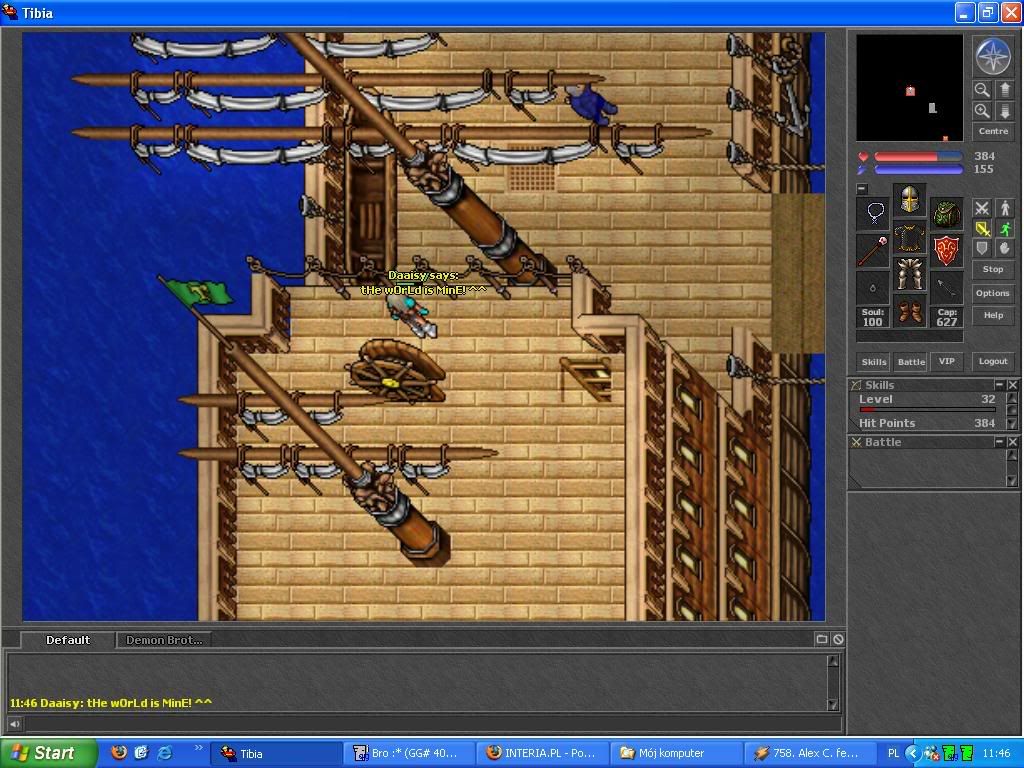Click the Stop button
Image resolution: width=1024 pixels, height=768 pixels.
pos(993,269)
